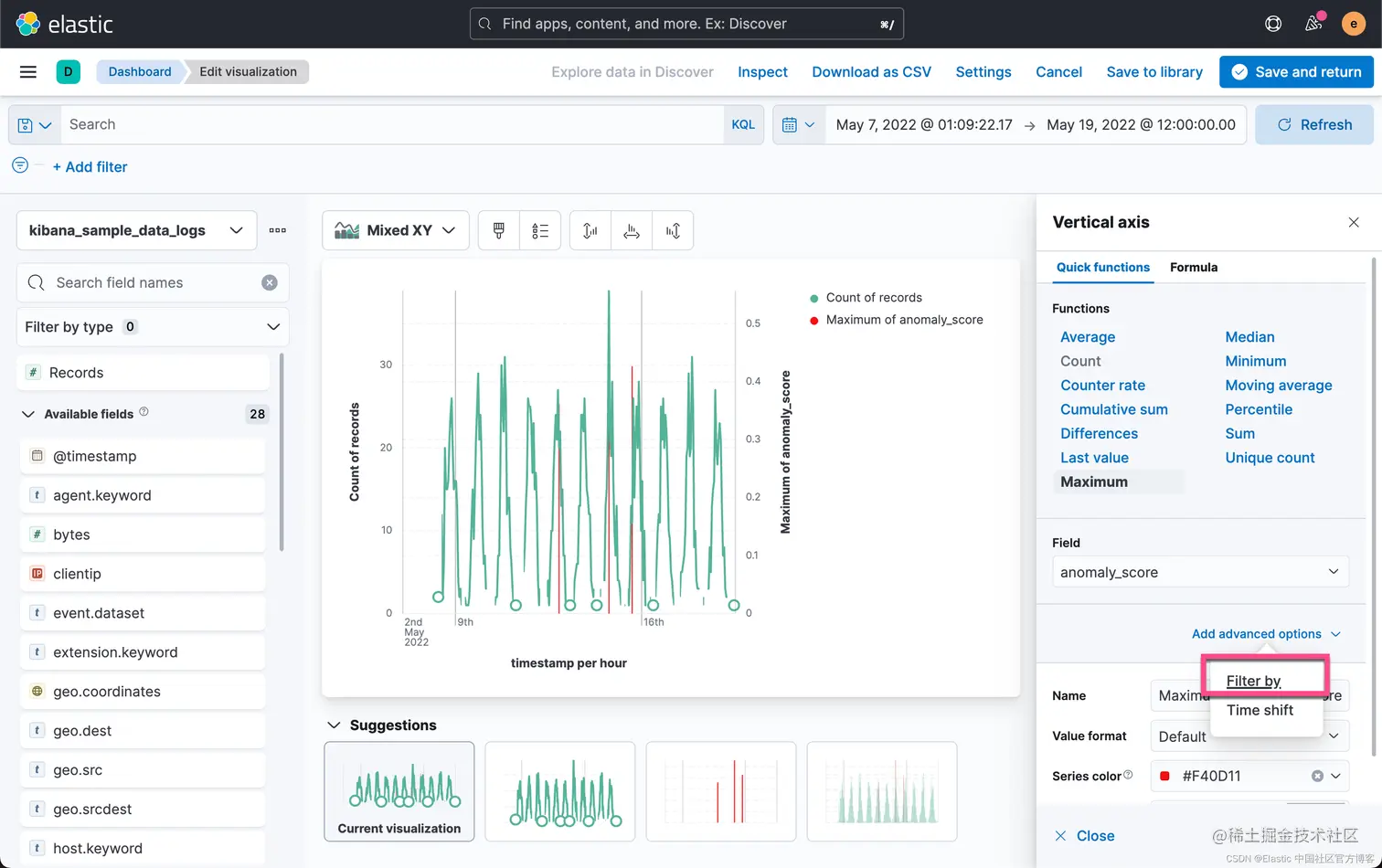
Task: Open the help menu lifebuoy icon
Action: [1272, 24]
